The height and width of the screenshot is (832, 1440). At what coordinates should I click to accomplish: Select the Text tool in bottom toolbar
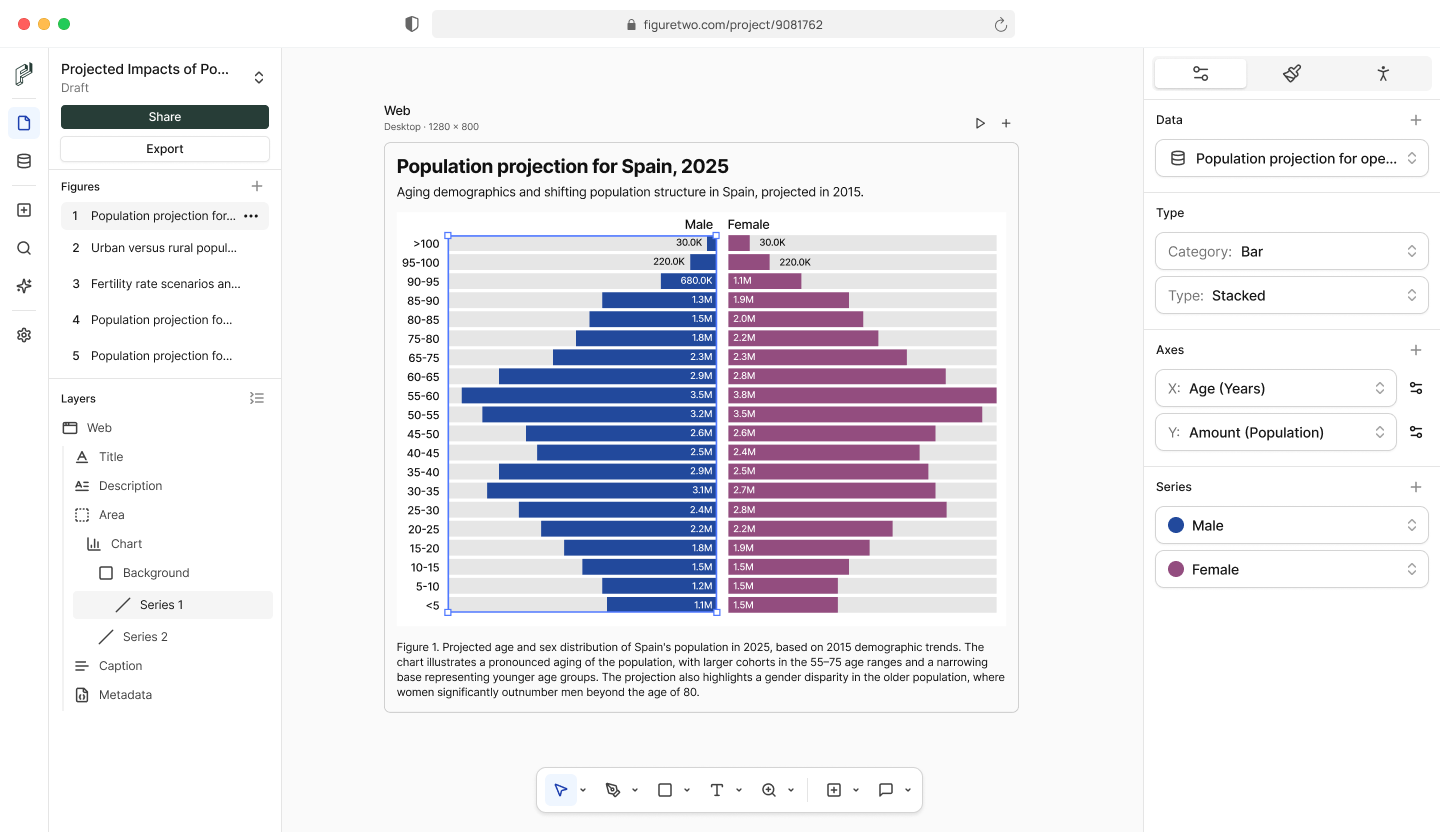717,790
